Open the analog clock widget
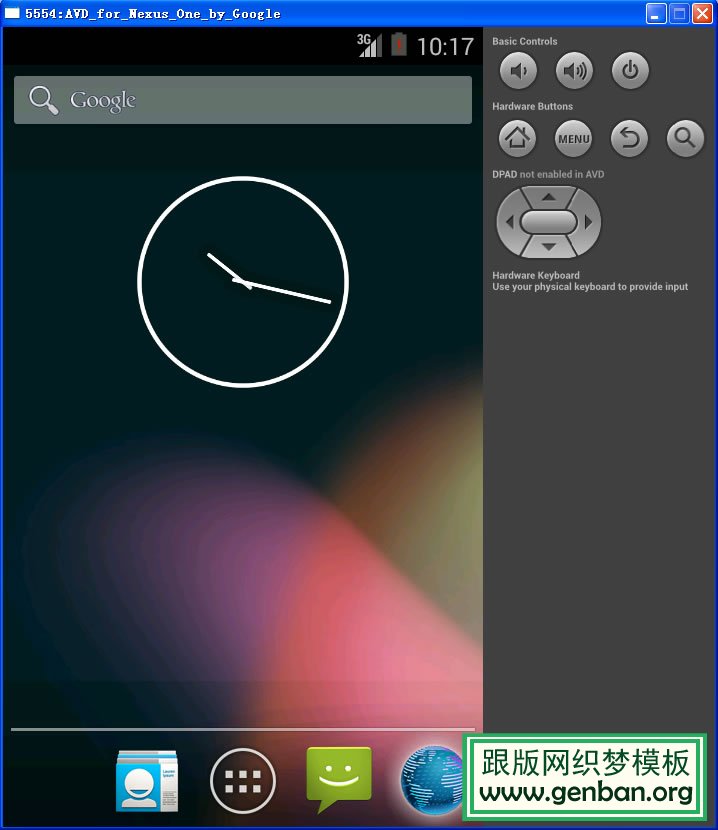The width and height of the screenshot is (718, 830). 242,281
